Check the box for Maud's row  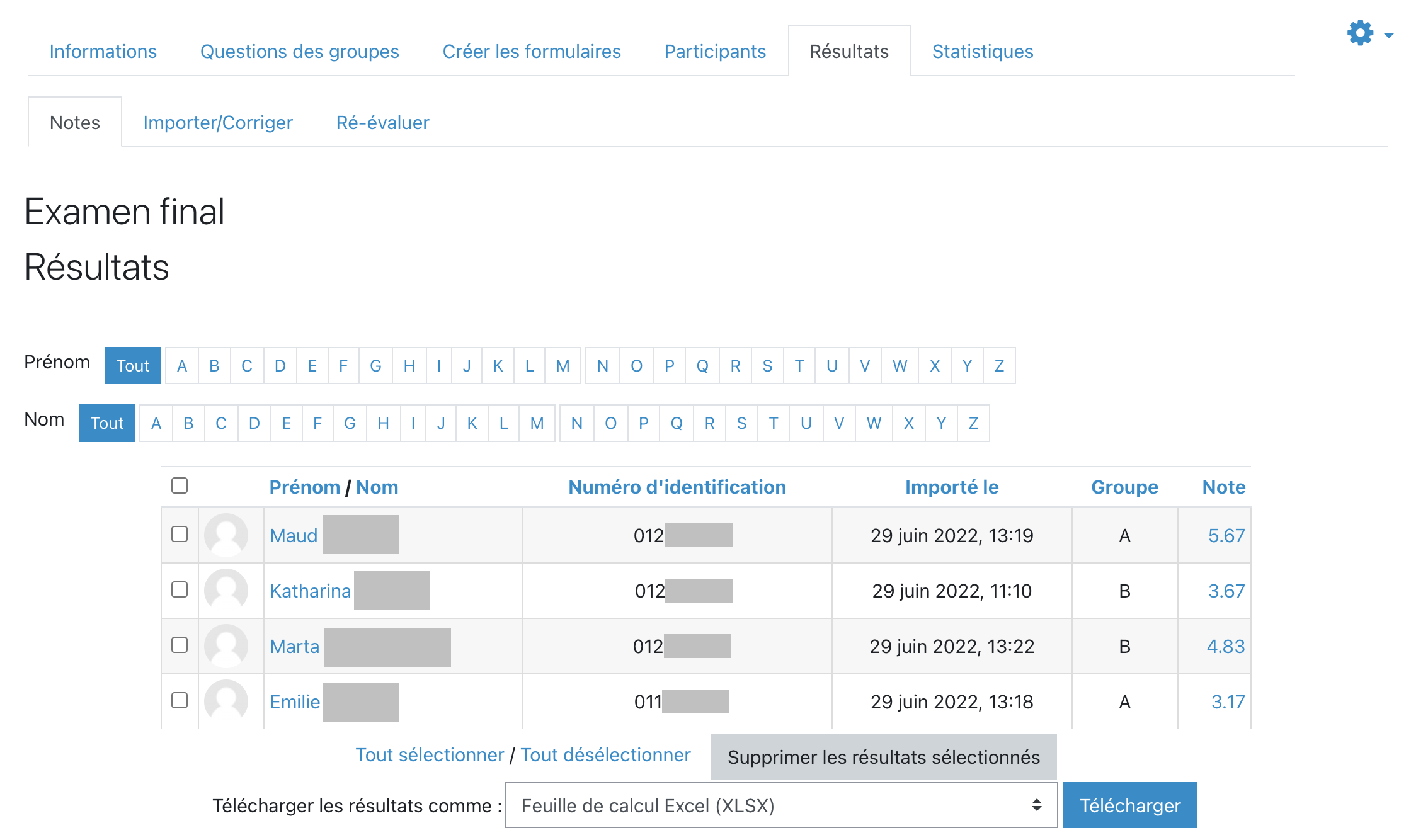(x=180, y=534)
